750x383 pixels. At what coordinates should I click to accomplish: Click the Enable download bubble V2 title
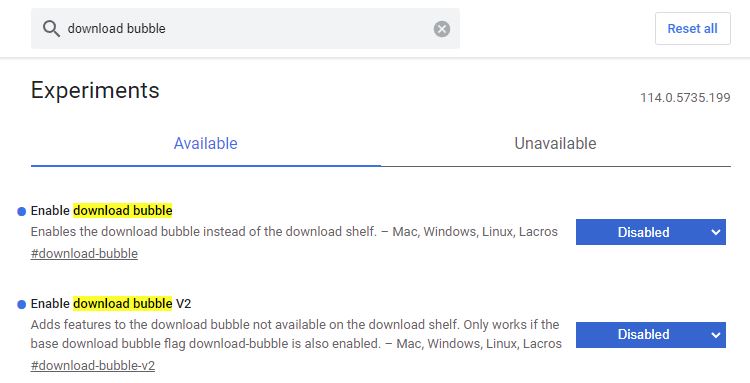click(111, 304)
